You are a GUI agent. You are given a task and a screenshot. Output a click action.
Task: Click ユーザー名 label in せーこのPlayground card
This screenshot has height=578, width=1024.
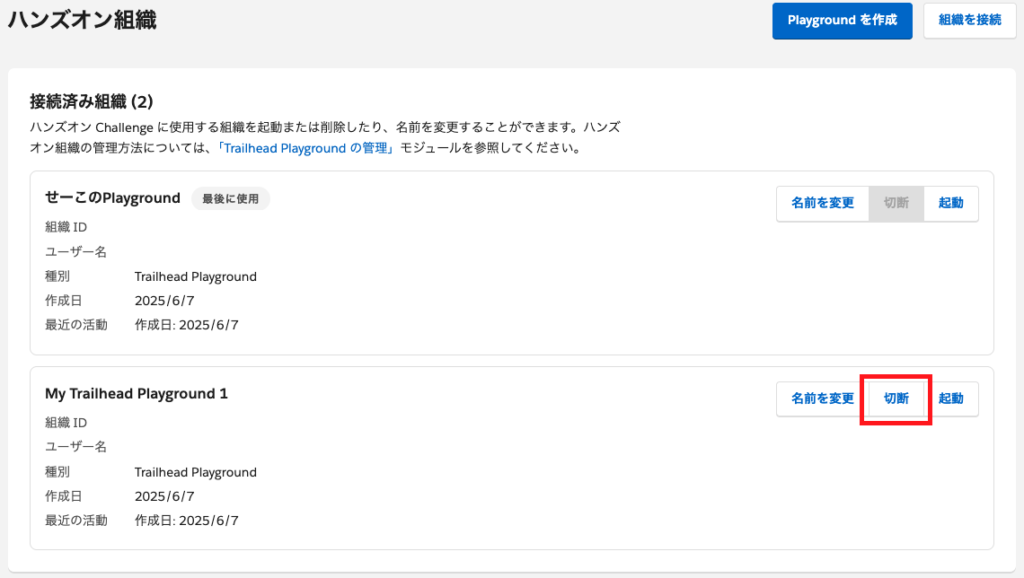(x=76, y=251)
